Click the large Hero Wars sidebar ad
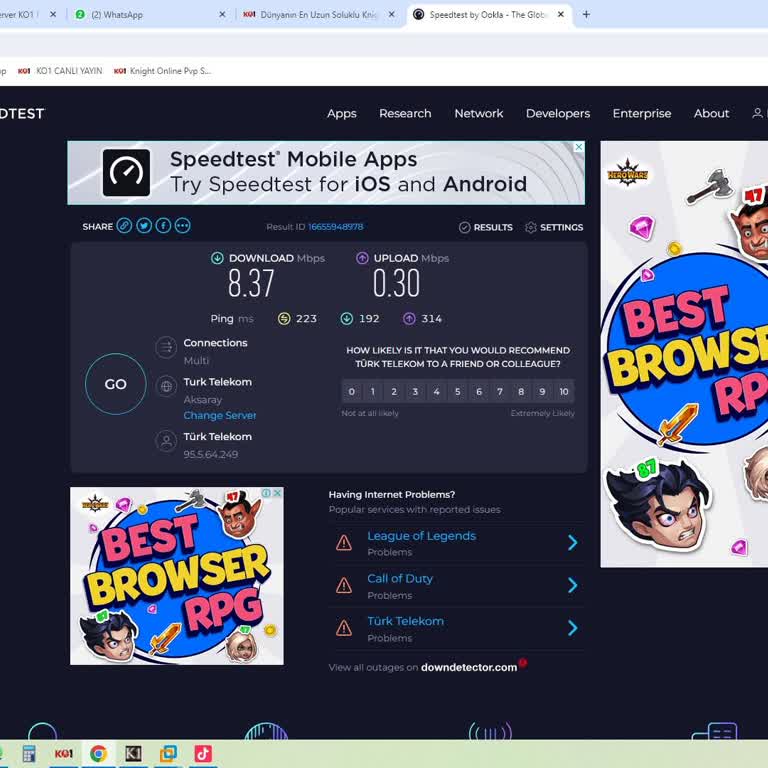 (x=684, y=354)
